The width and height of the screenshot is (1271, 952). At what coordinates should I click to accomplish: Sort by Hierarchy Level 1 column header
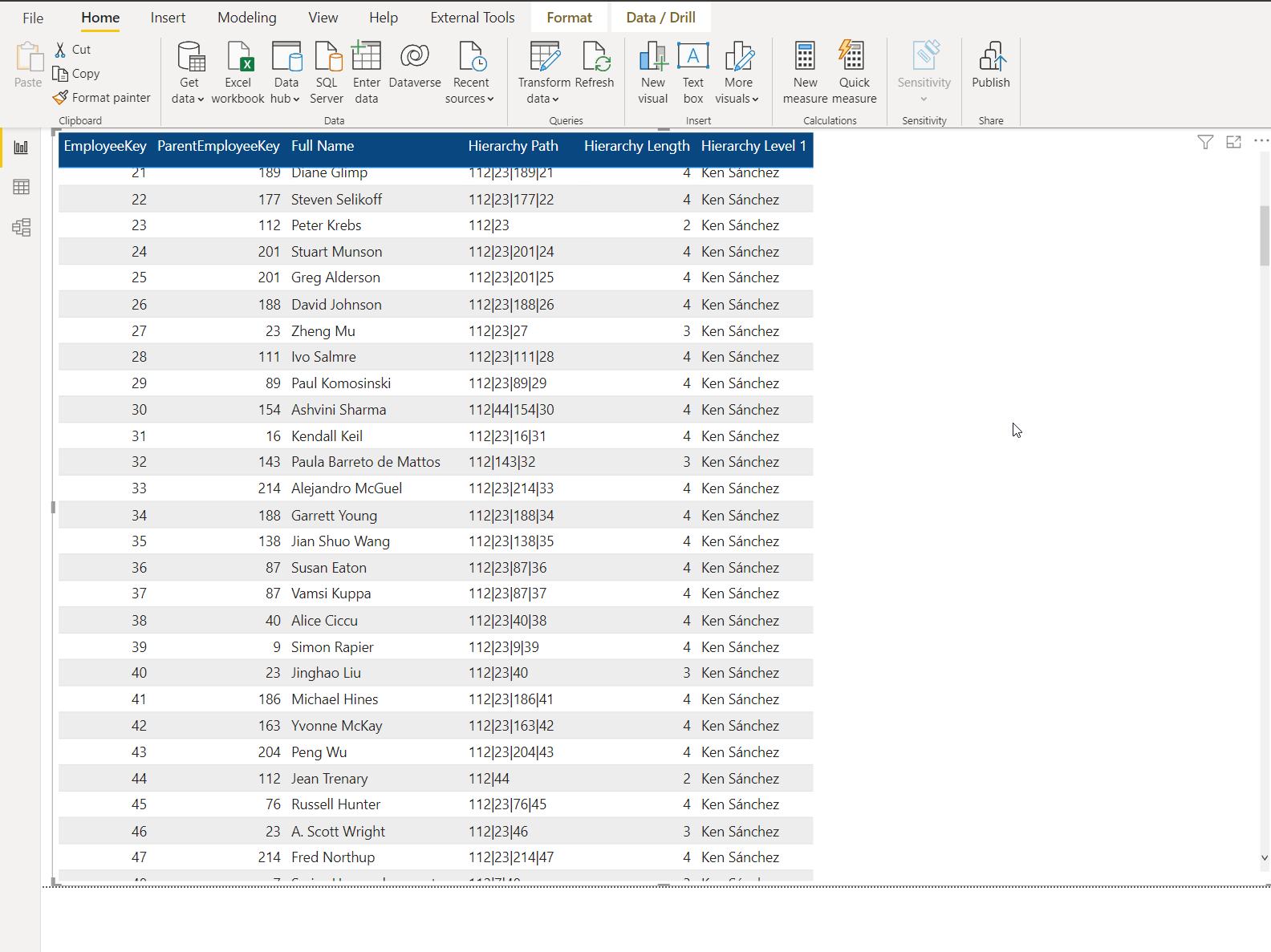753,146
